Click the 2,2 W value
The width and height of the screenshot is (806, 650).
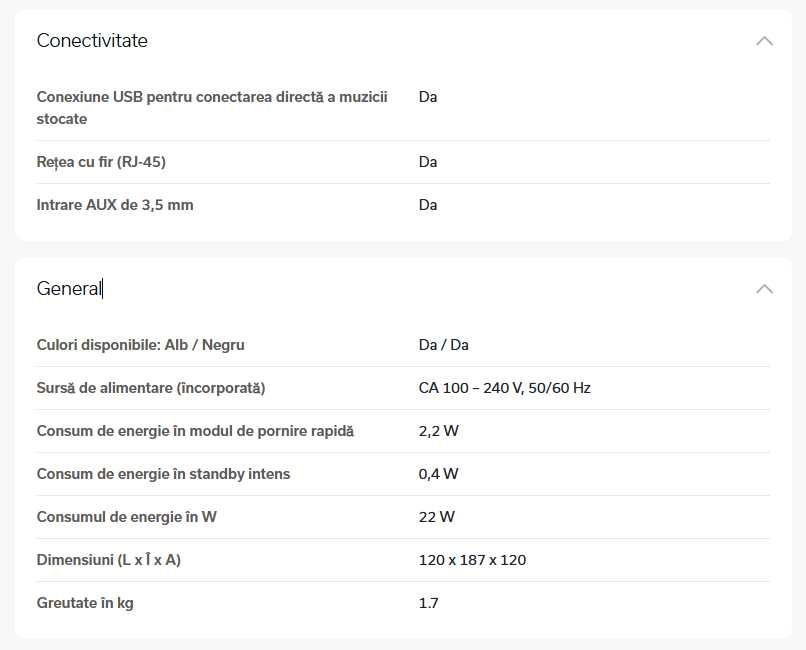[438, 431]
